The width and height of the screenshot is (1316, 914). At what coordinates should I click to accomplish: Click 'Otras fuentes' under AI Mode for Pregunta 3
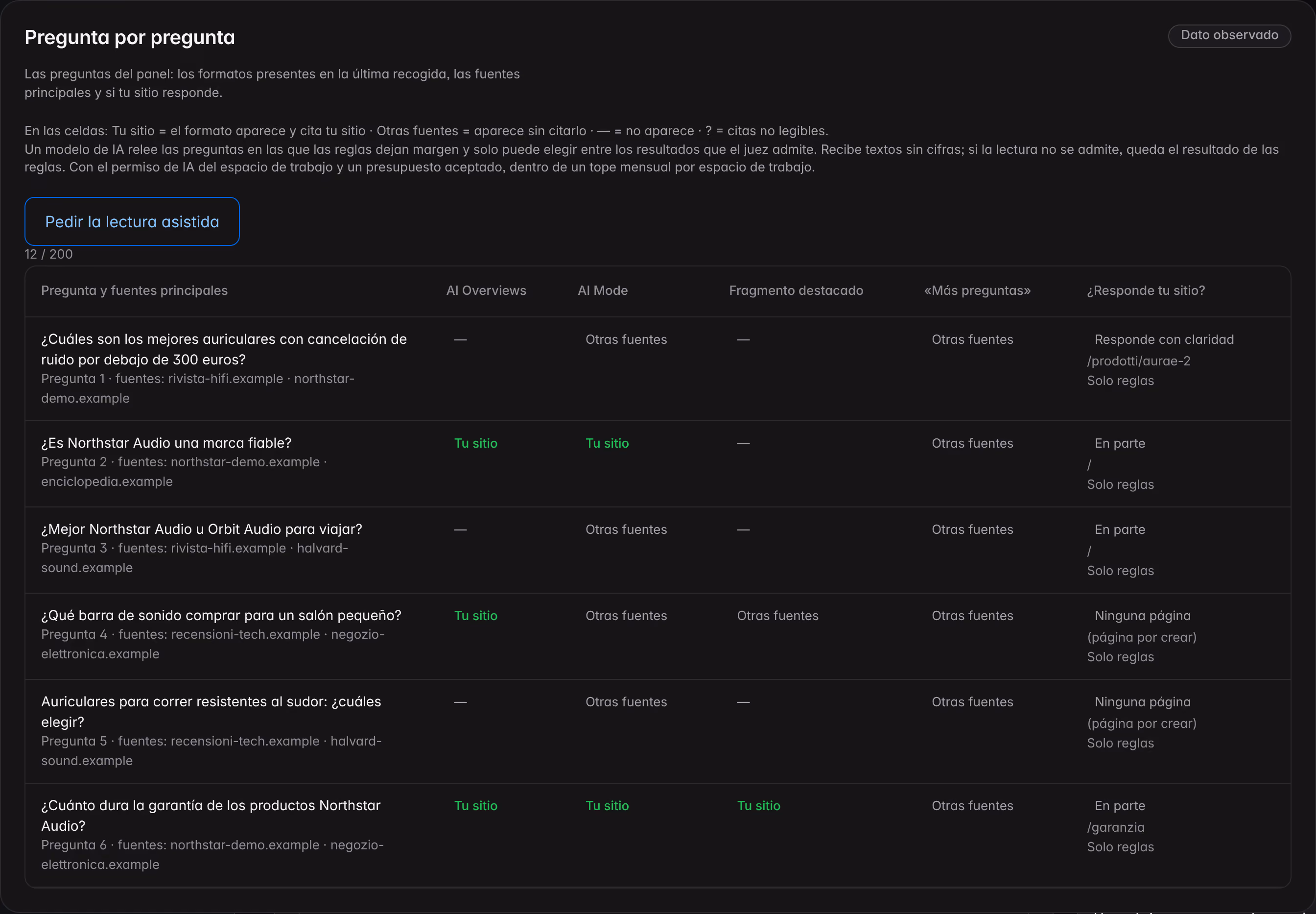(626, 529)
